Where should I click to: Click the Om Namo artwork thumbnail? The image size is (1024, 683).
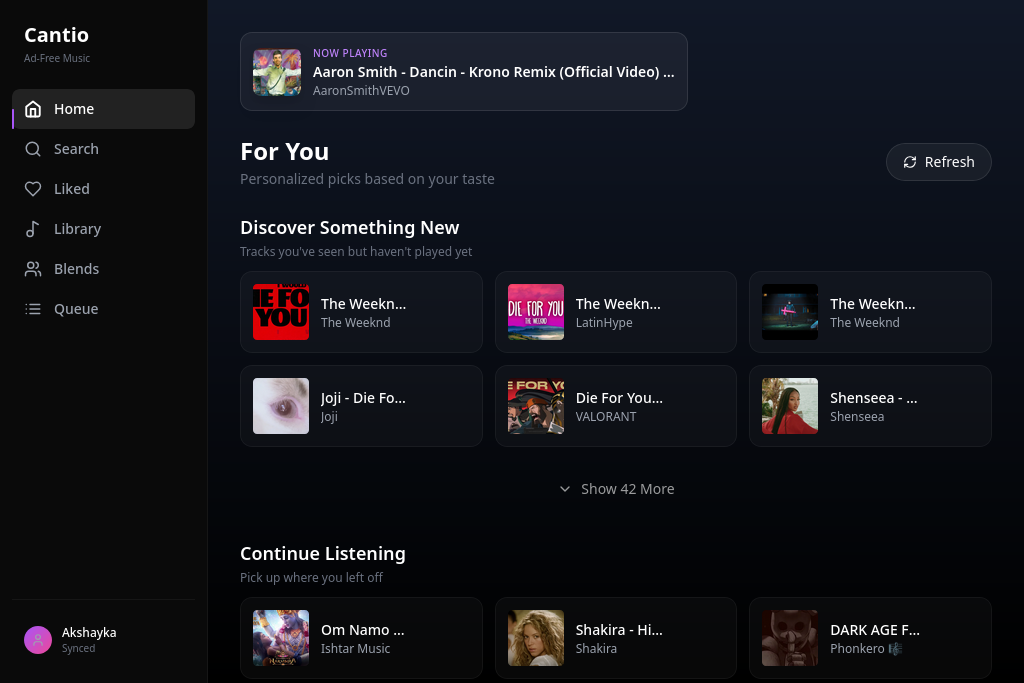click(x=281, y=638)
